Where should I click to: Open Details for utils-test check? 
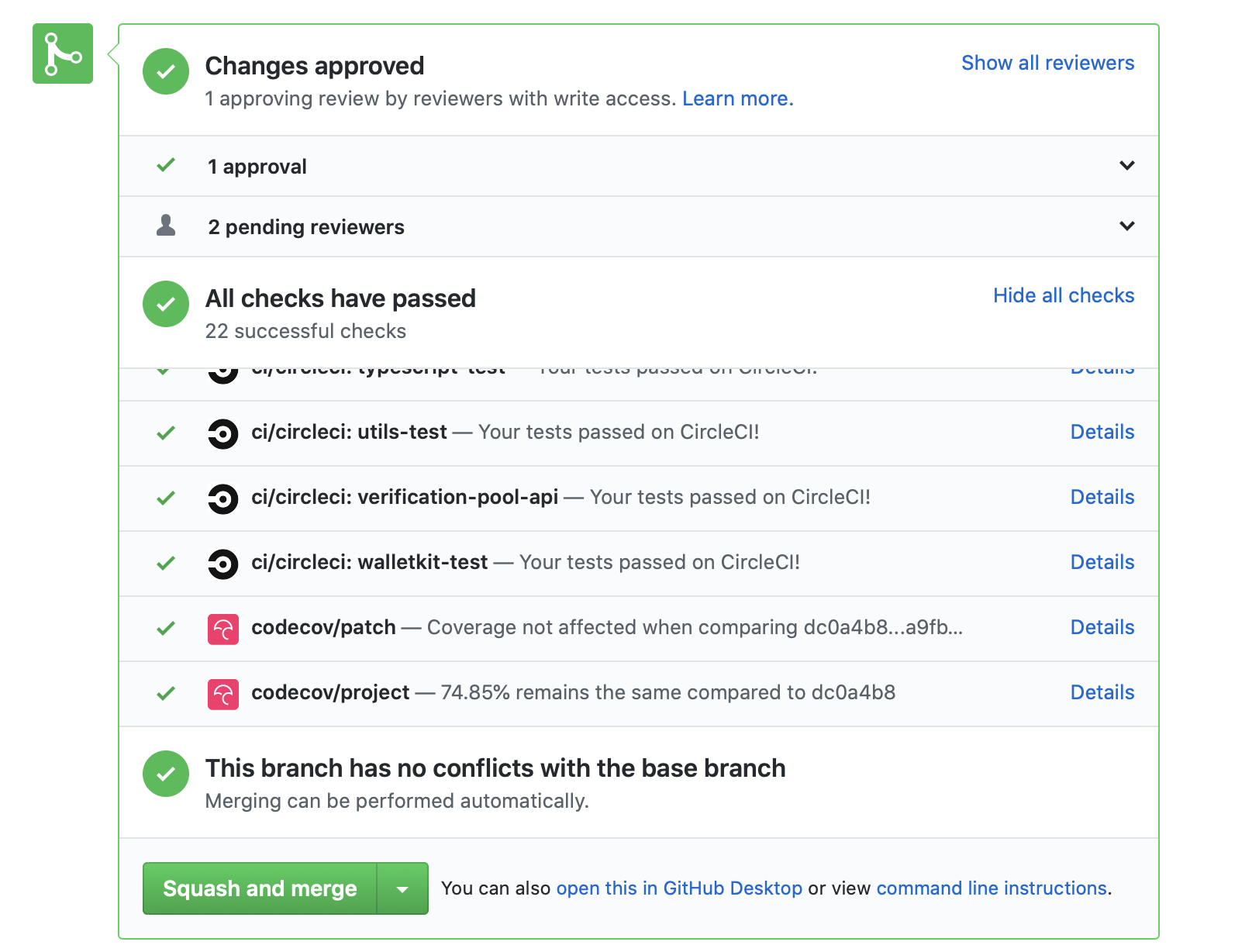(x=1102, y=432)
